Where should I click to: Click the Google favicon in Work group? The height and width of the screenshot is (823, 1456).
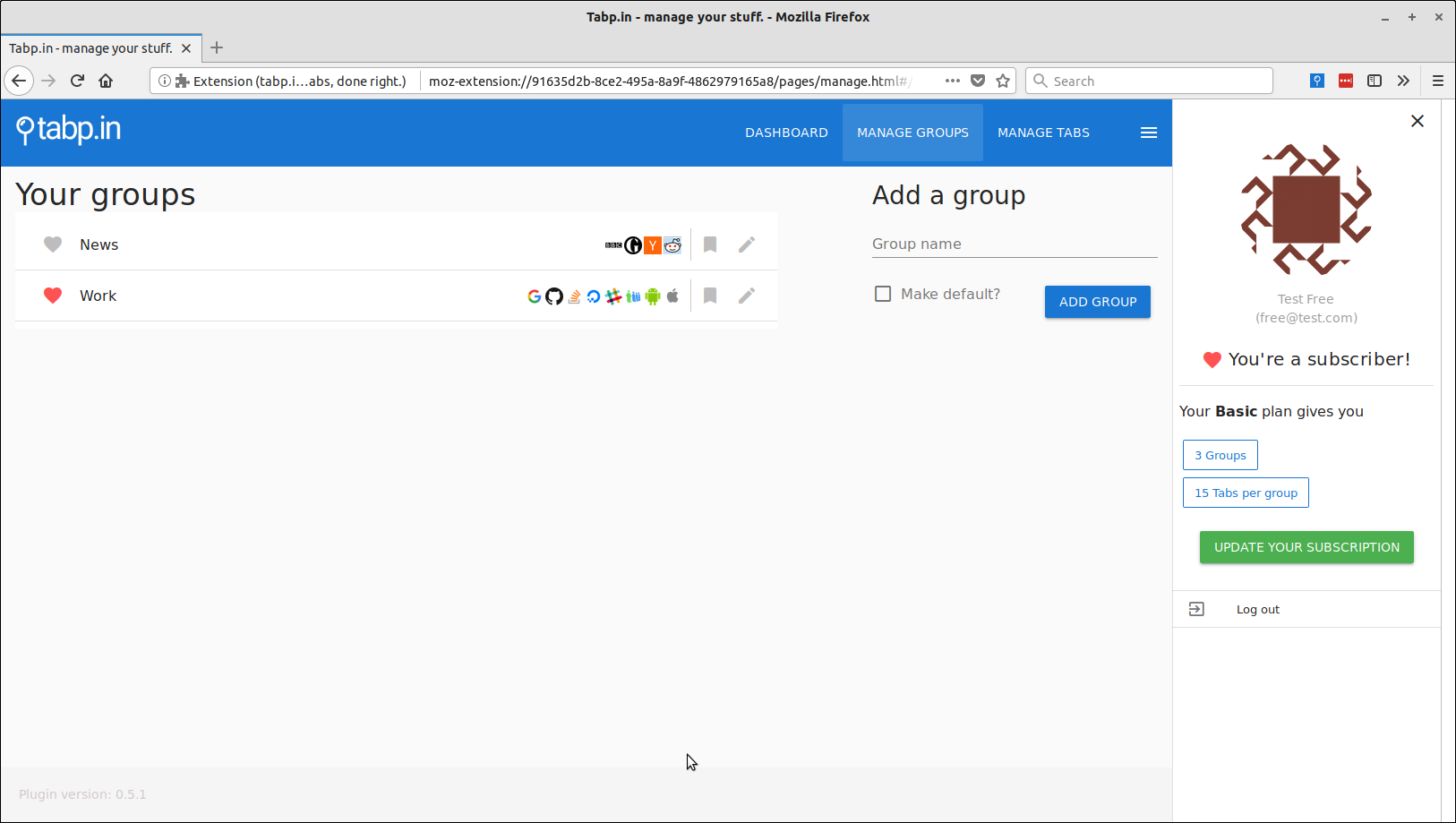coord(535,296)
